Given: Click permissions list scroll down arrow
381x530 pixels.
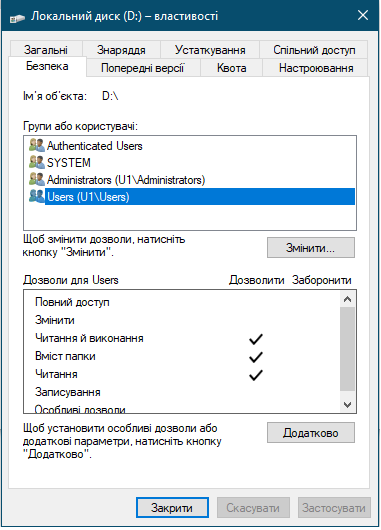Looking at the screenshot, I should tap(348, 405).
